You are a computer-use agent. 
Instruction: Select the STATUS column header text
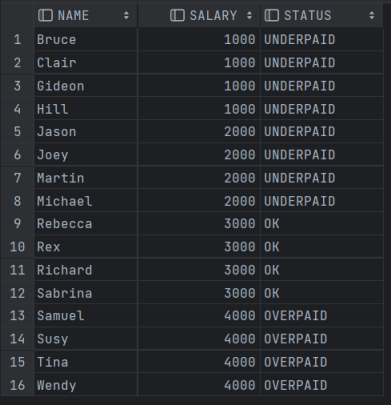308,15
